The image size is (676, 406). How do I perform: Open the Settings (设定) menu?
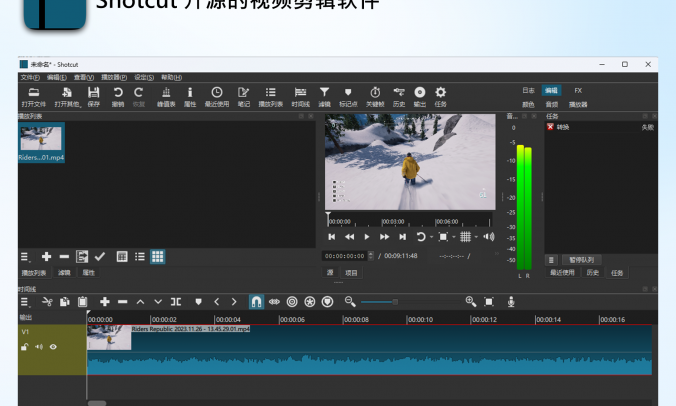pyautogui.click(x=144, y=77)
